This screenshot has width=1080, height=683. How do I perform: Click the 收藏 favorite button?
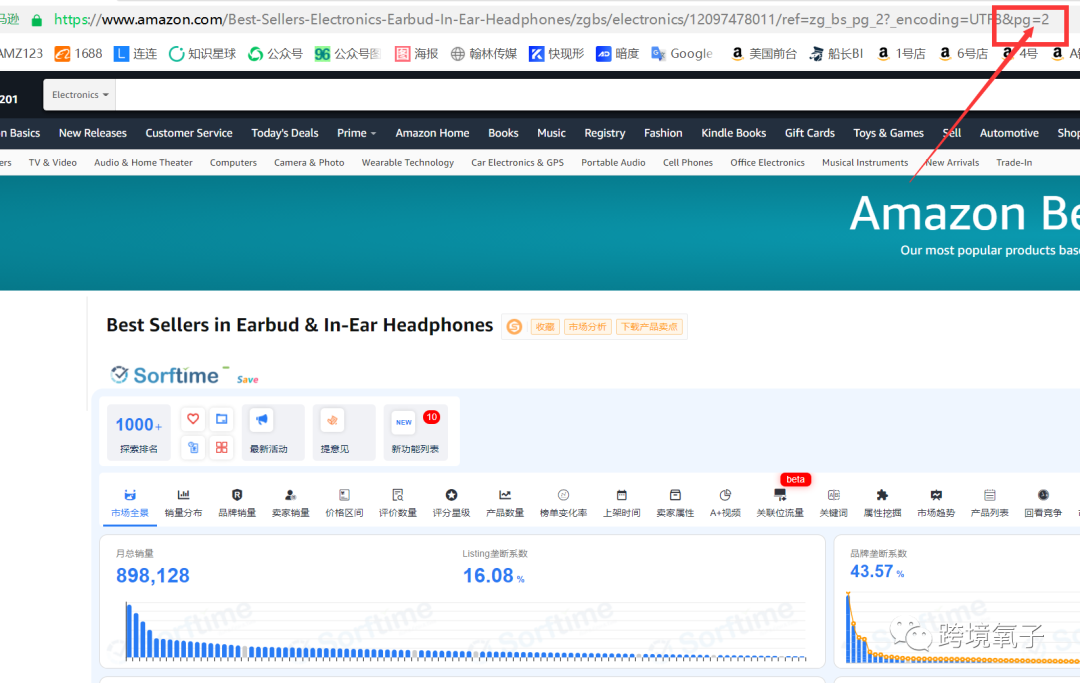pos(544,326)
